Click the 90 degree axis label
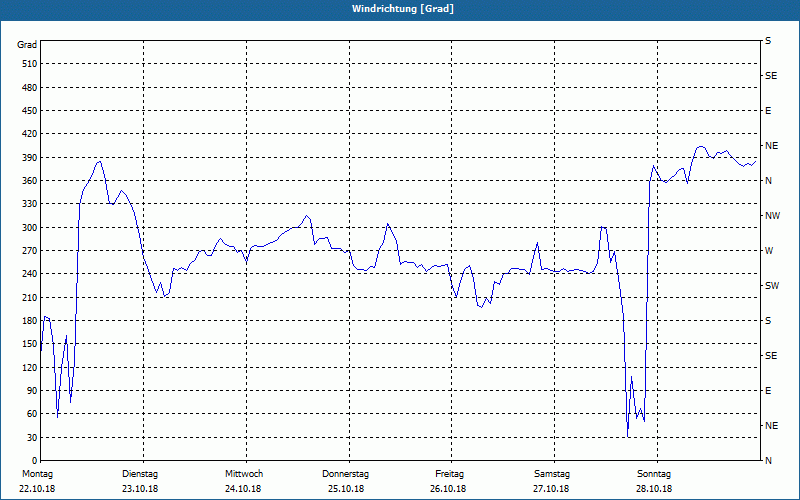 click(x=32, y=391)
